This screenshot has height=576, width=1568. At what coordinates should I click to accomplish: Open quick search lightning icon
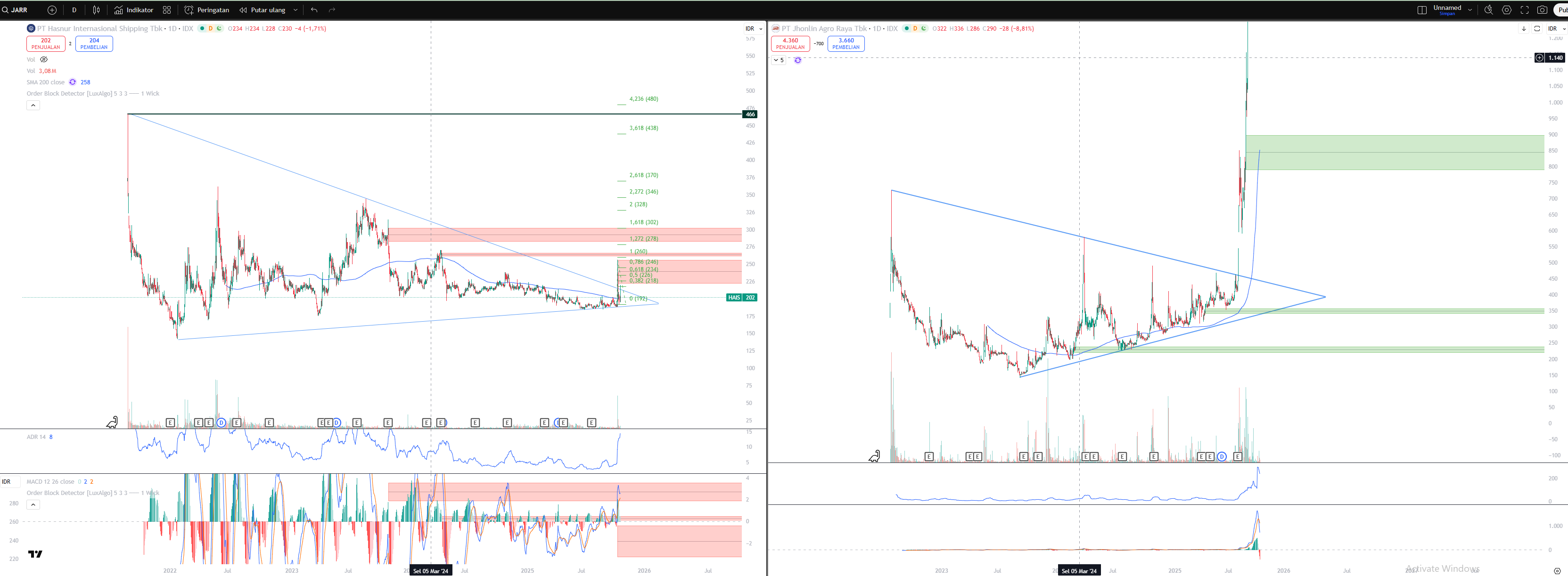coord(1488,10)
